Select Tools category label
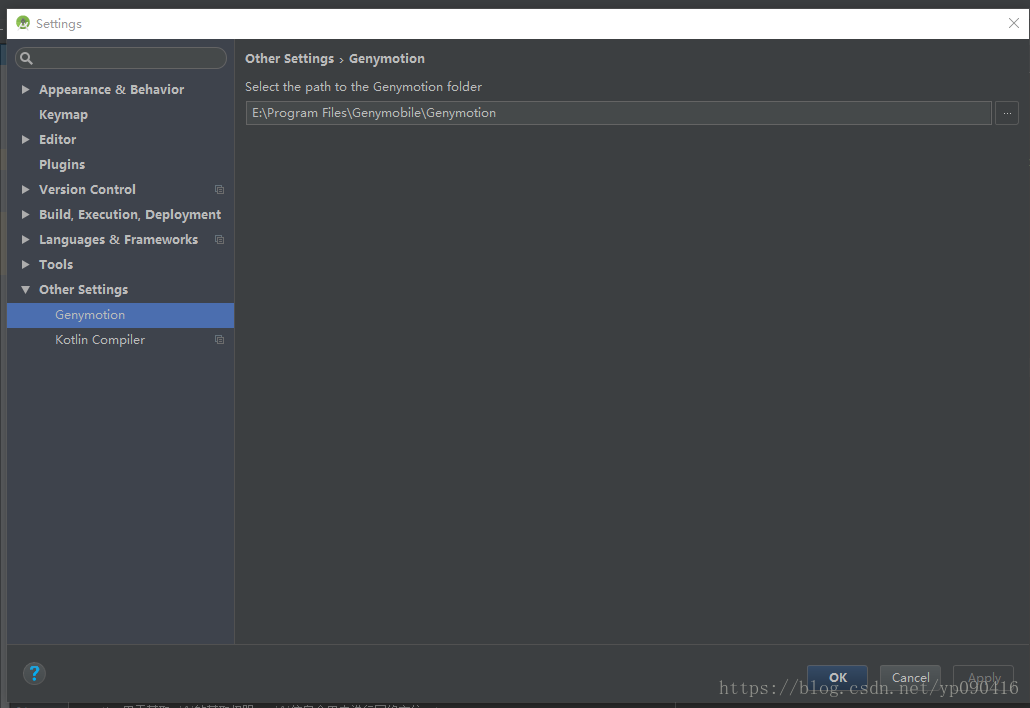Viewport: 1030px width, 708px height. tap(56, 265)
